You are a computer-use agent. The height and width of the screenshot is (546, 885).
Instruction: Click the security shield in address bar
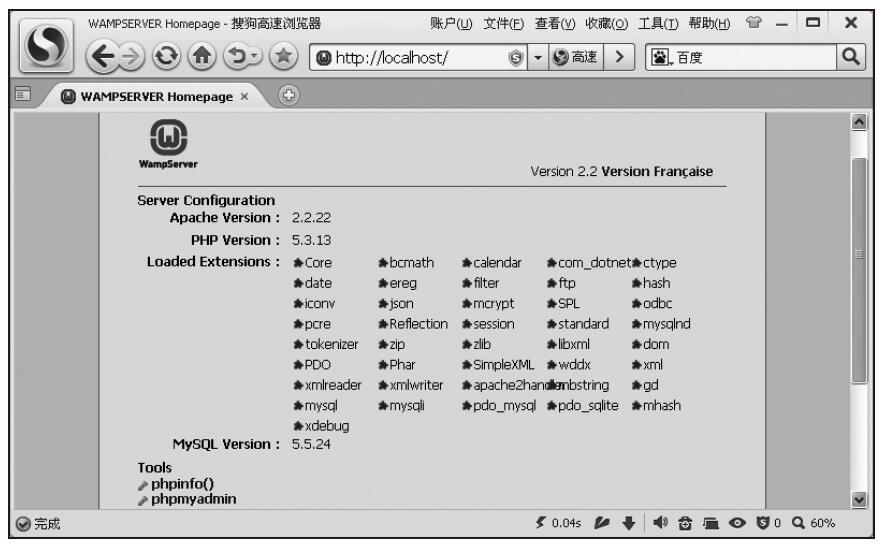(x=515, y=58)
